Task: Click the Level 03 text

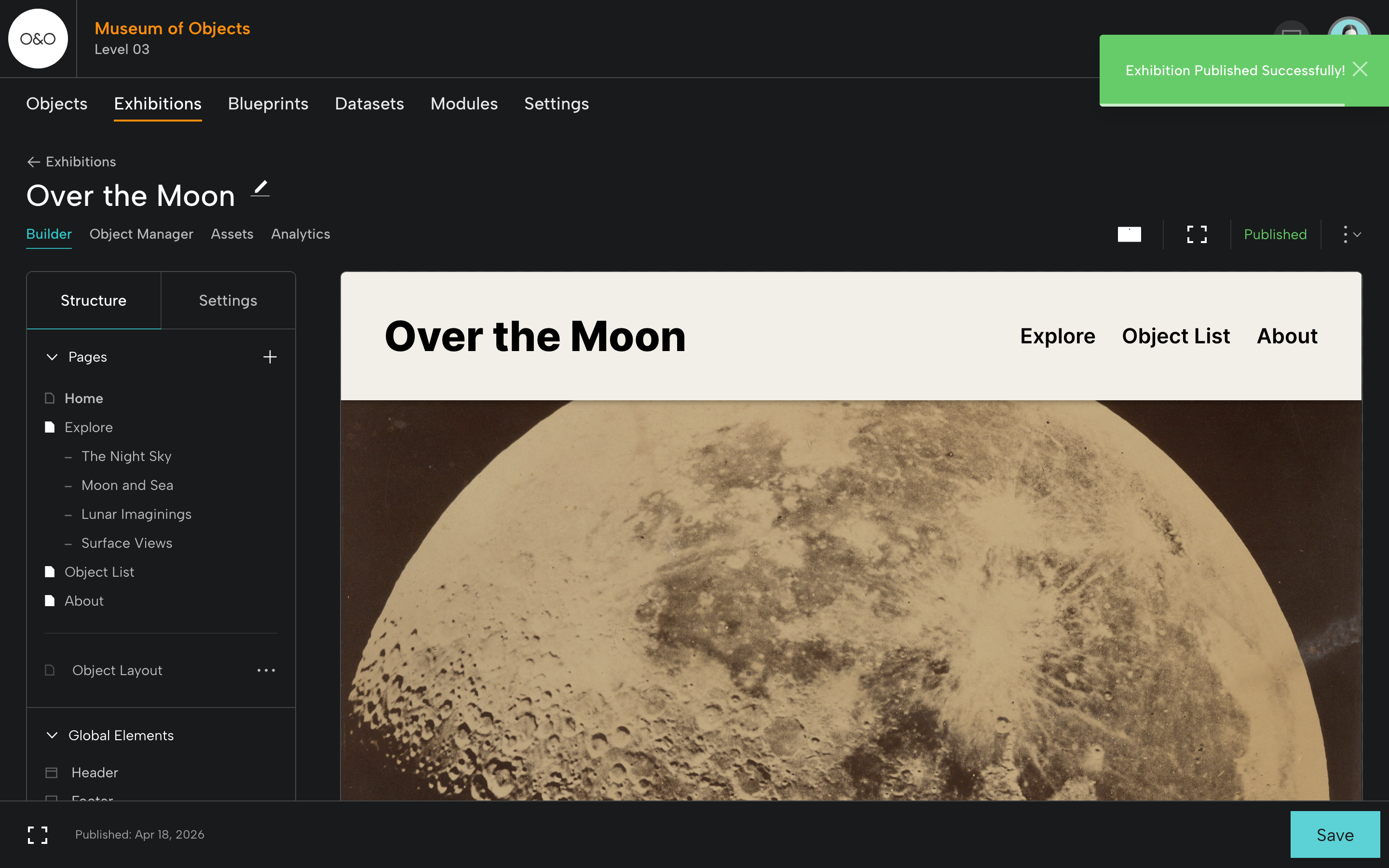Action: tap(122, 49)
